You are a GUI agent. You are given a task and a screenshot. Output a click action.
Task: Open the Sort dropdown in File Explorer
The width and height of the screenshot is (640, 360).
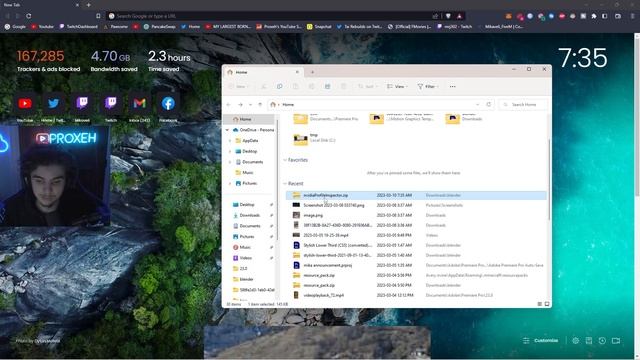click(368, 87)
